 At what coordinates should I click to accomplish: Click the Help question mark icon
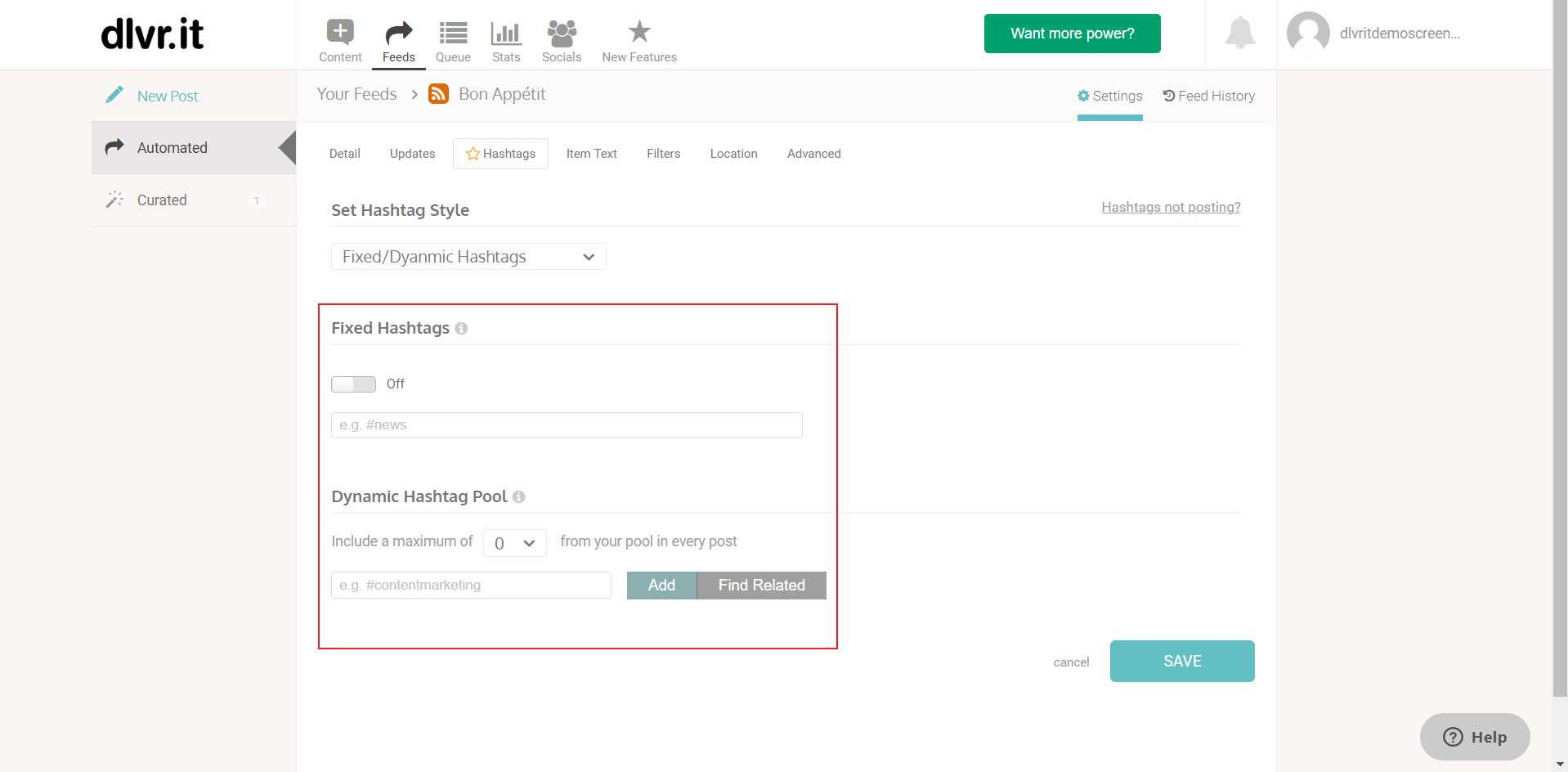(1453, 737)
